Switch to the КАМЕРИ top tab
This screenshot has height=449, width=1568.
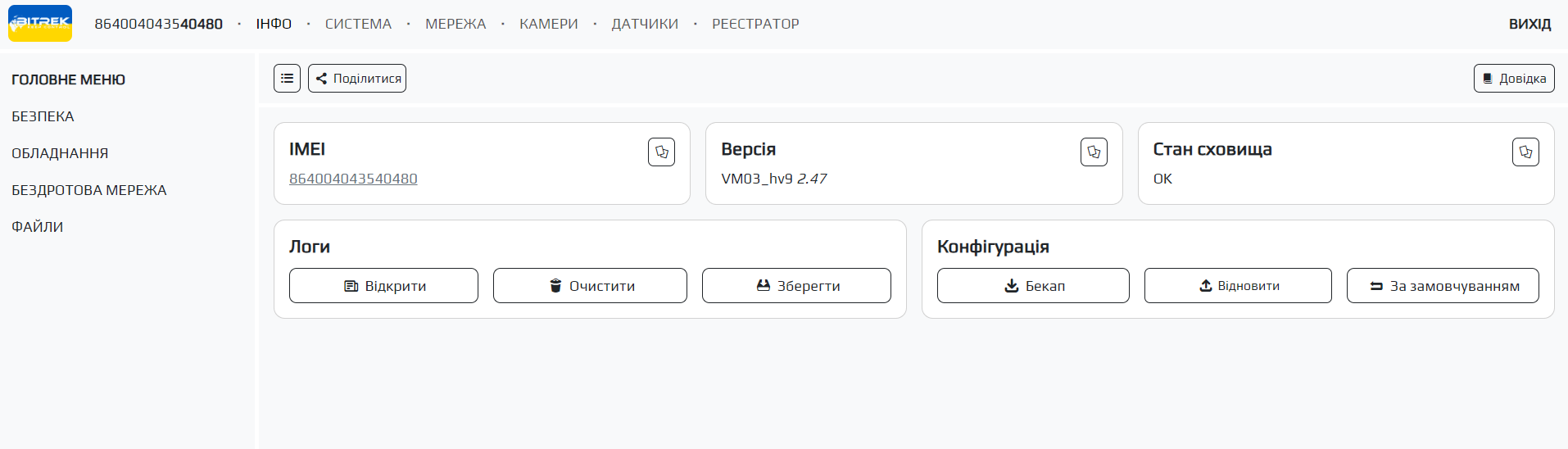(x=549, y=24)
